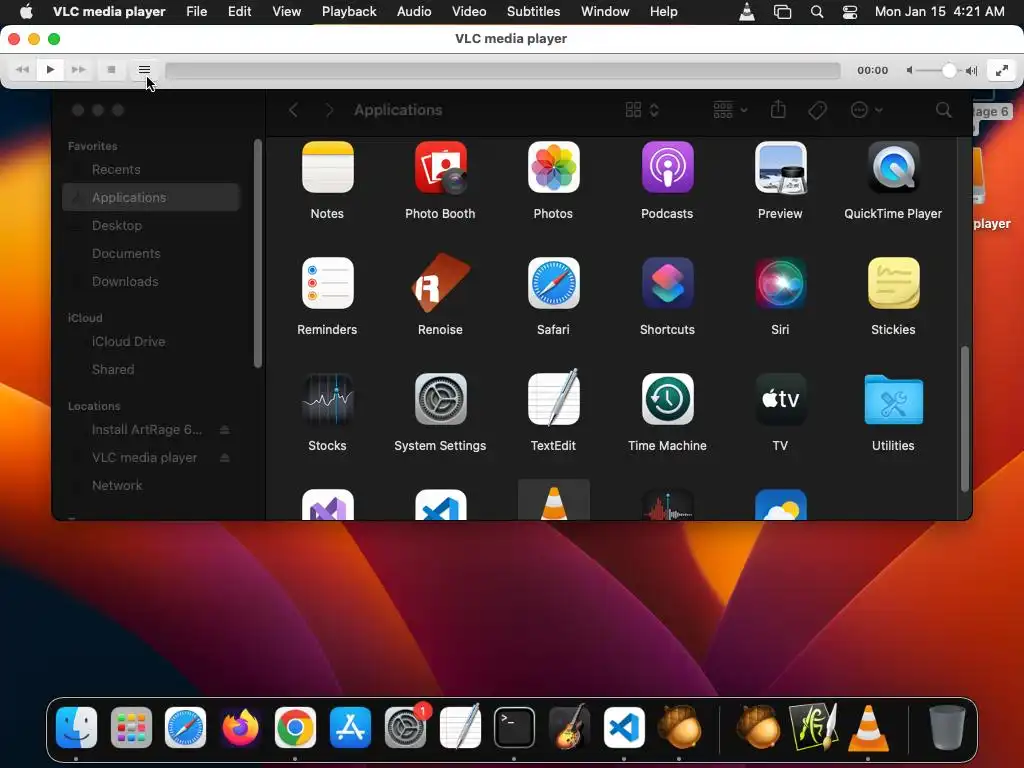This screenshot has width=1024, height=768.
Task: Open the Playback menu
Action: coord(349,12)
